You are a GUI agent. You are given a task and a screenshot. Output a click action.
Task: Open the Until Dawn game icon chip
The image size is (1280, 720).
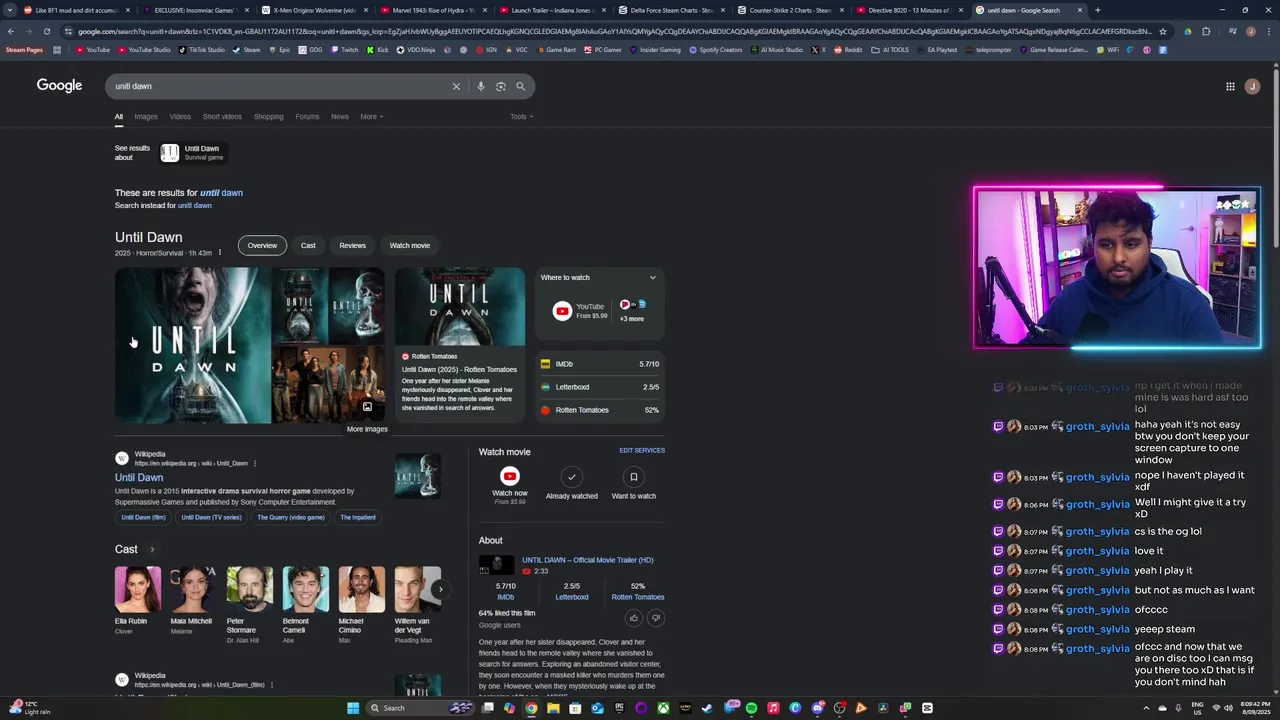[x=191, y=152]
